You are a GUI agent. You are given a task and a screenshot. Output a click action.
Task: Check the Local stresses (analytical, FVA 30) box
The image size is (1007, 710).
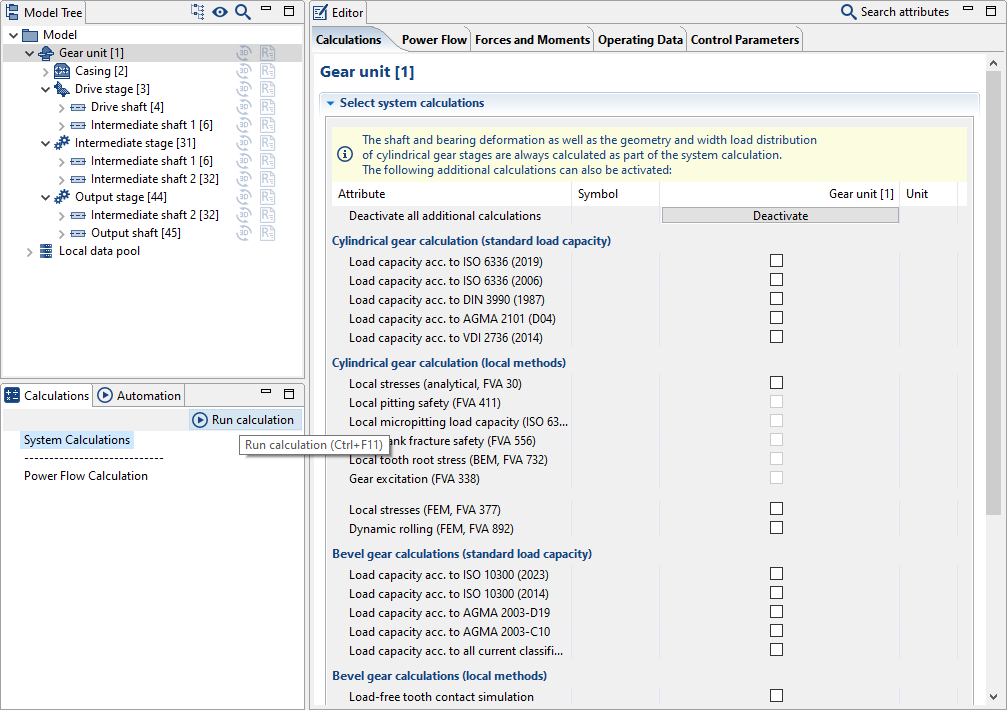point(776,383)
